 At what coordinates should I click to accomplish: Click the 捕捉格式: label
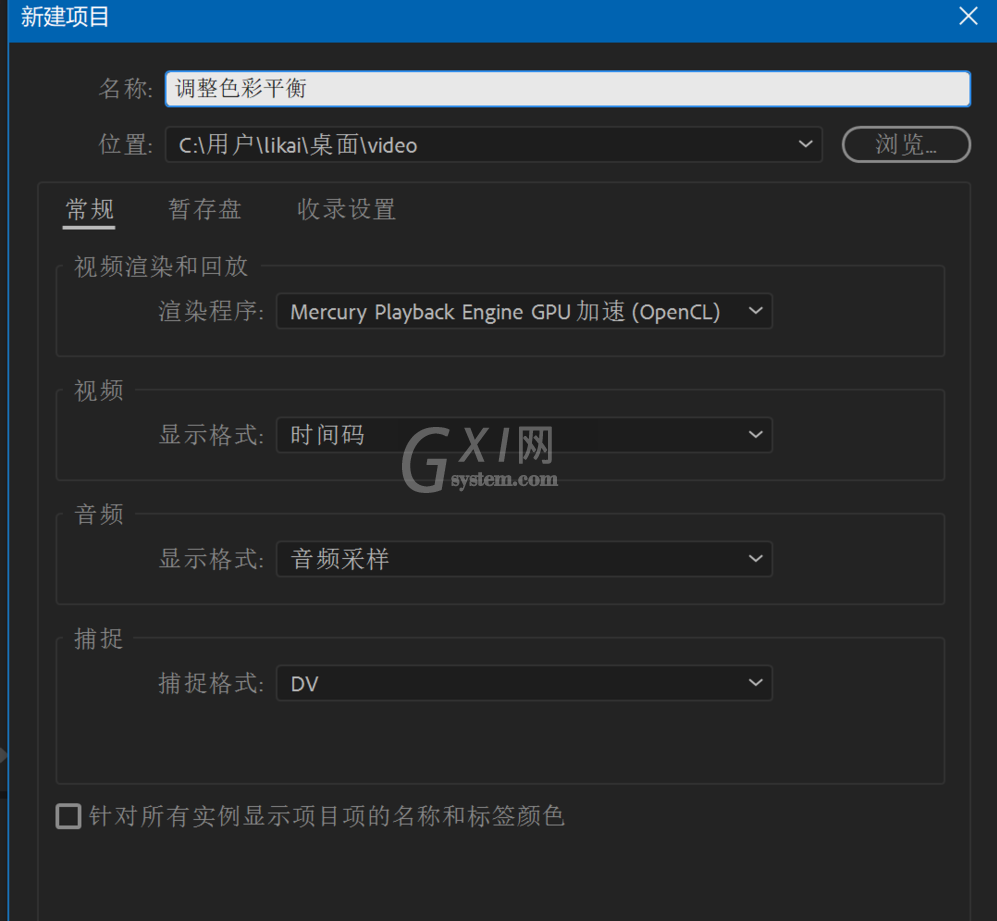pyautogui.click(x=210, y=683)
